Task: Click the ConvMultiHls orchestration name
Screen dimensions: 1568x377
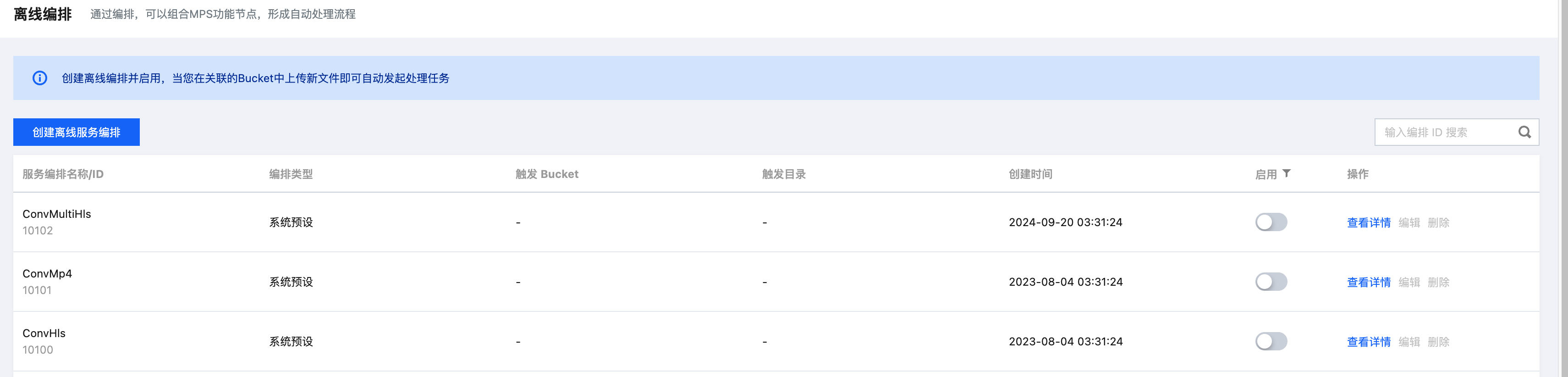Action: point(57,214)
